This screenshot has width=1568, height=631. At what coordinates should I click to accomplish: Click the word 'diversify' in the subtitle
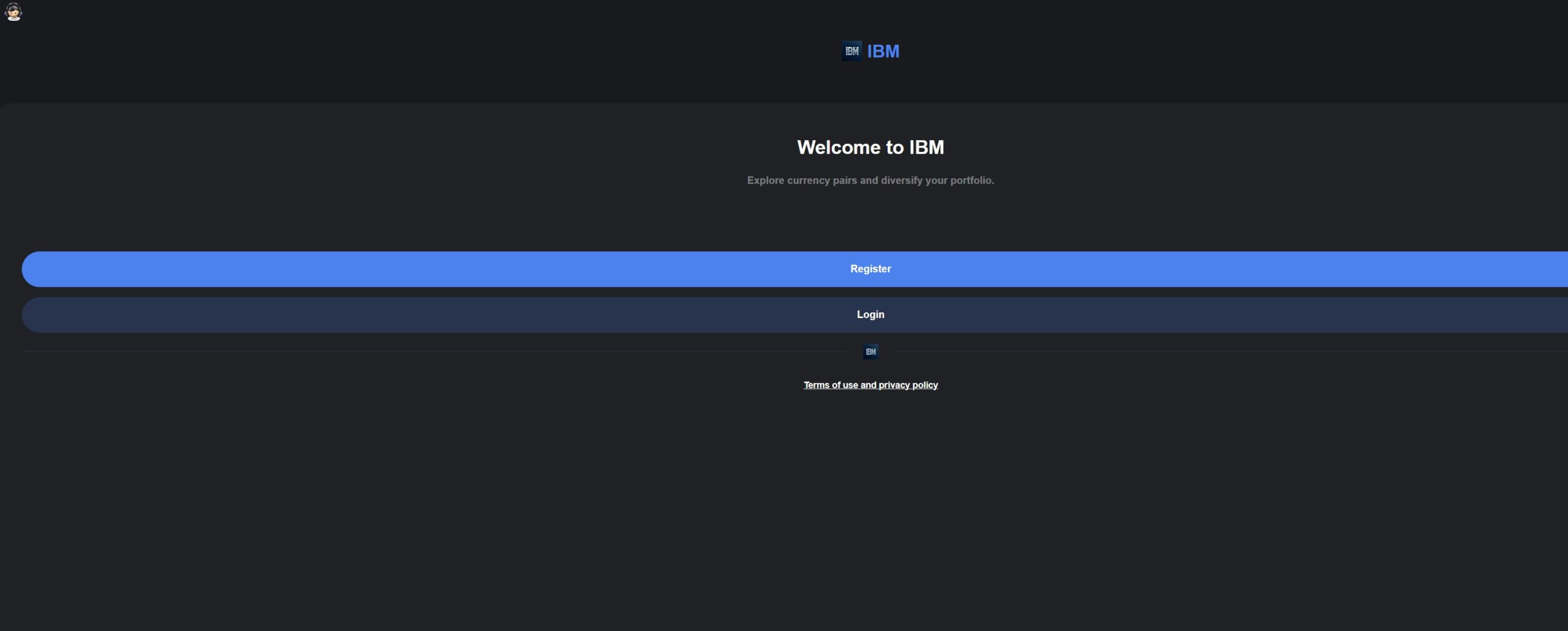[902, 180]
